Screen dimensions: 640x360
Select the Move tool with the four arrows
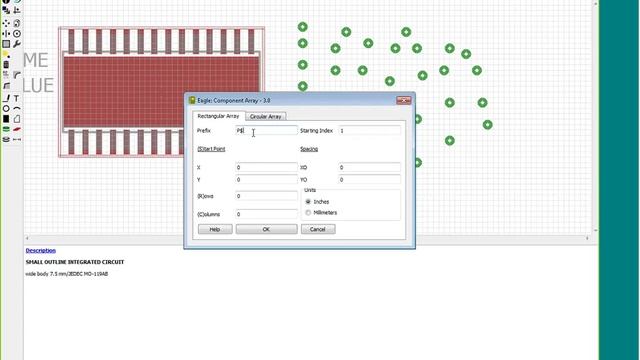point(6,23)
